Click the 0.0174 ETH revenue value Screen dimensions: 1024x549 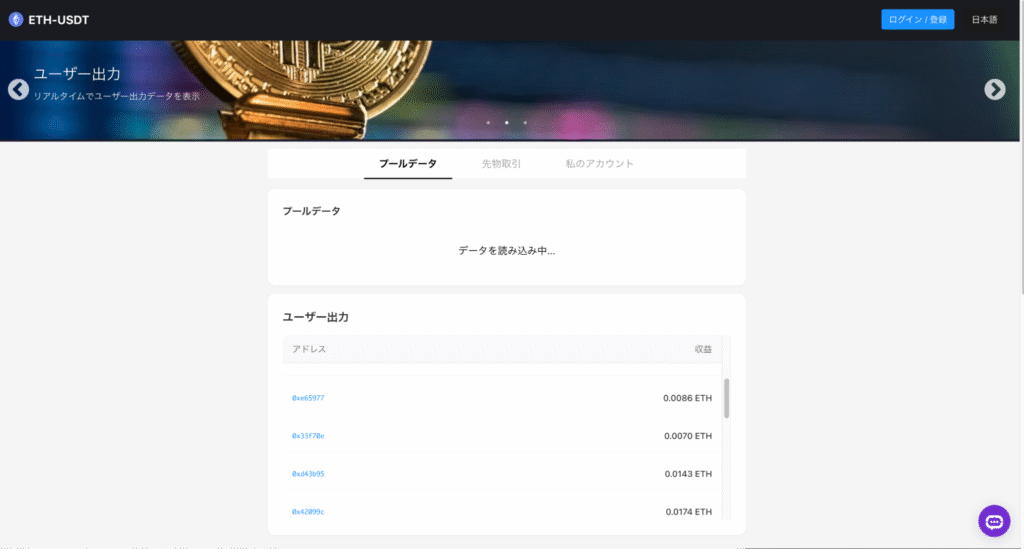[689, 512]
